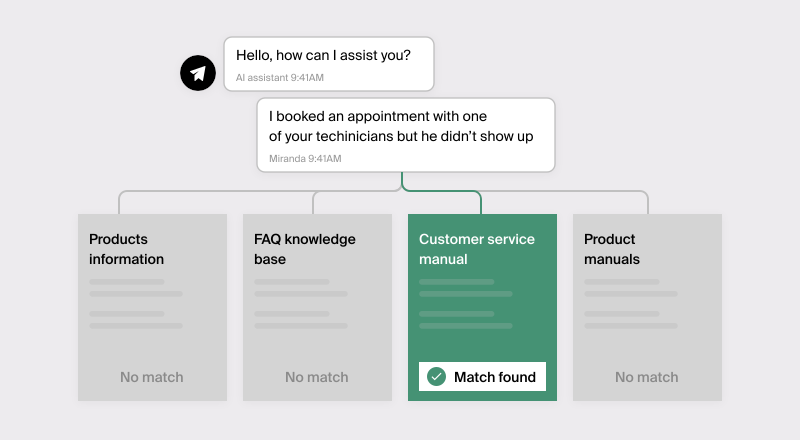The height and width of the screenshot is (440, 800).
Task: Select the "Hello, how can I assist you?" message
Action: coord(329,54)
